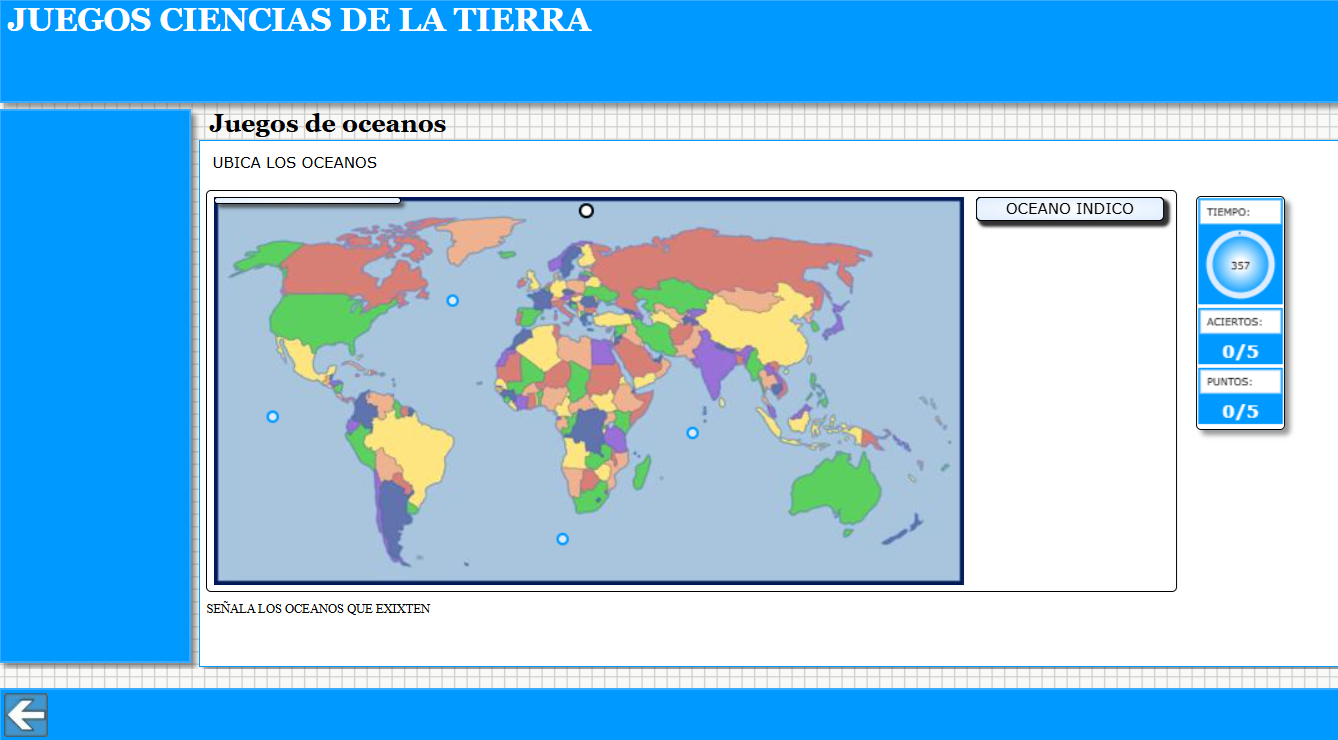Select the Southern Ocean marker below Africa
Viewport: 1338px width, 740px height.
[562, 539]
